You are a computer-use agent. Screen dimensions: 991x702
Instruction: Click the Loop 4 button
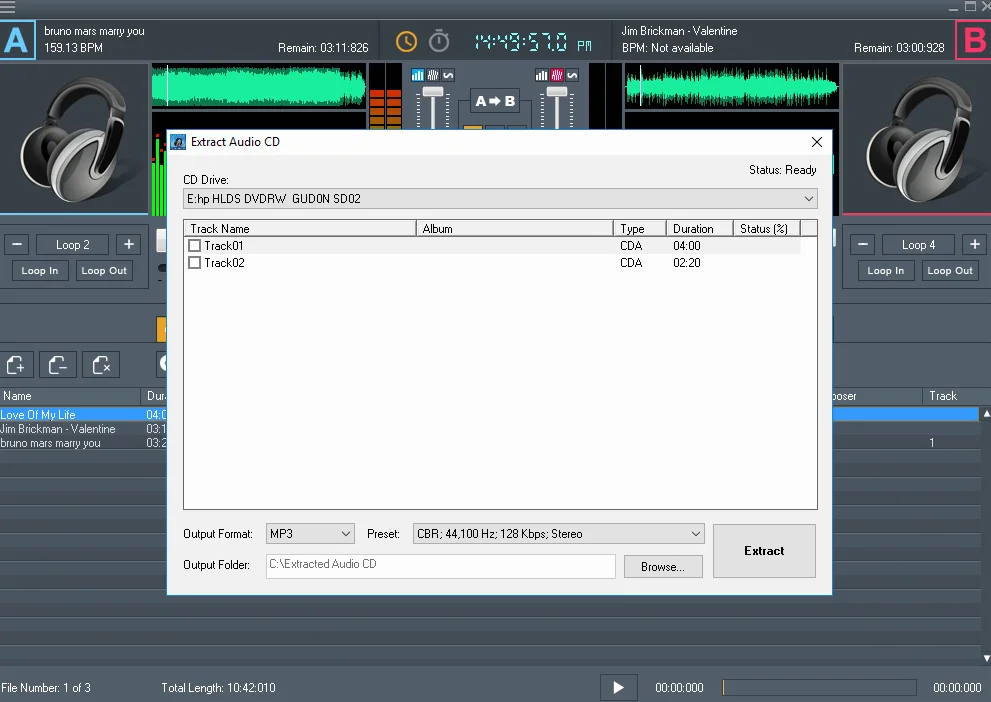coord(918,245)
